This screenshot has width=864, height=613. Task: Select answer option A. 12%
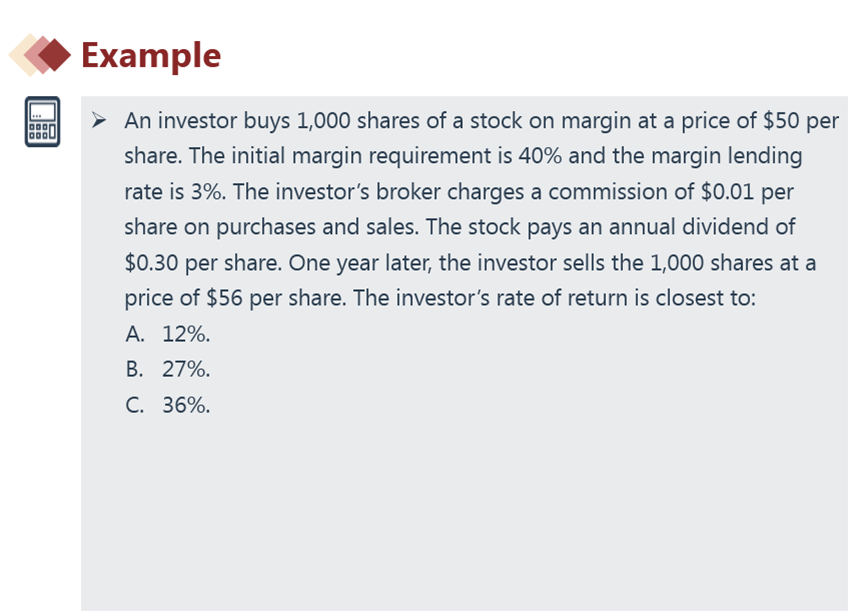[x=168, y=334]
